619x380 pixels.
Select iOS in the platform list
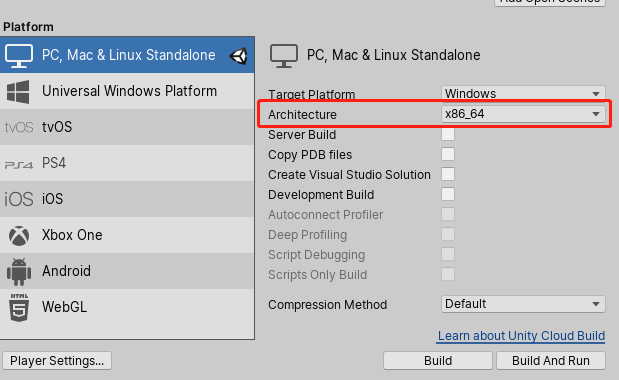127,199
